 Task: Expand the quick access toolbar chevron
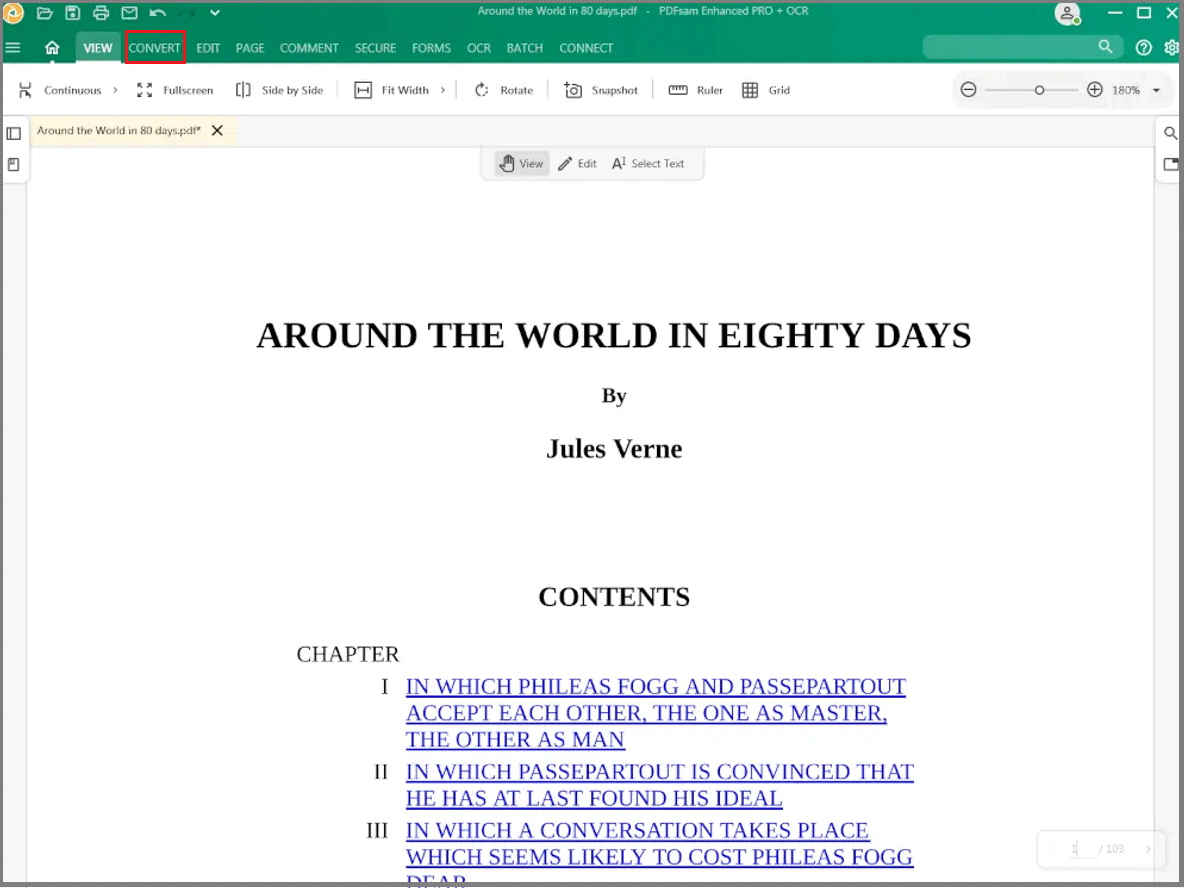215,13
